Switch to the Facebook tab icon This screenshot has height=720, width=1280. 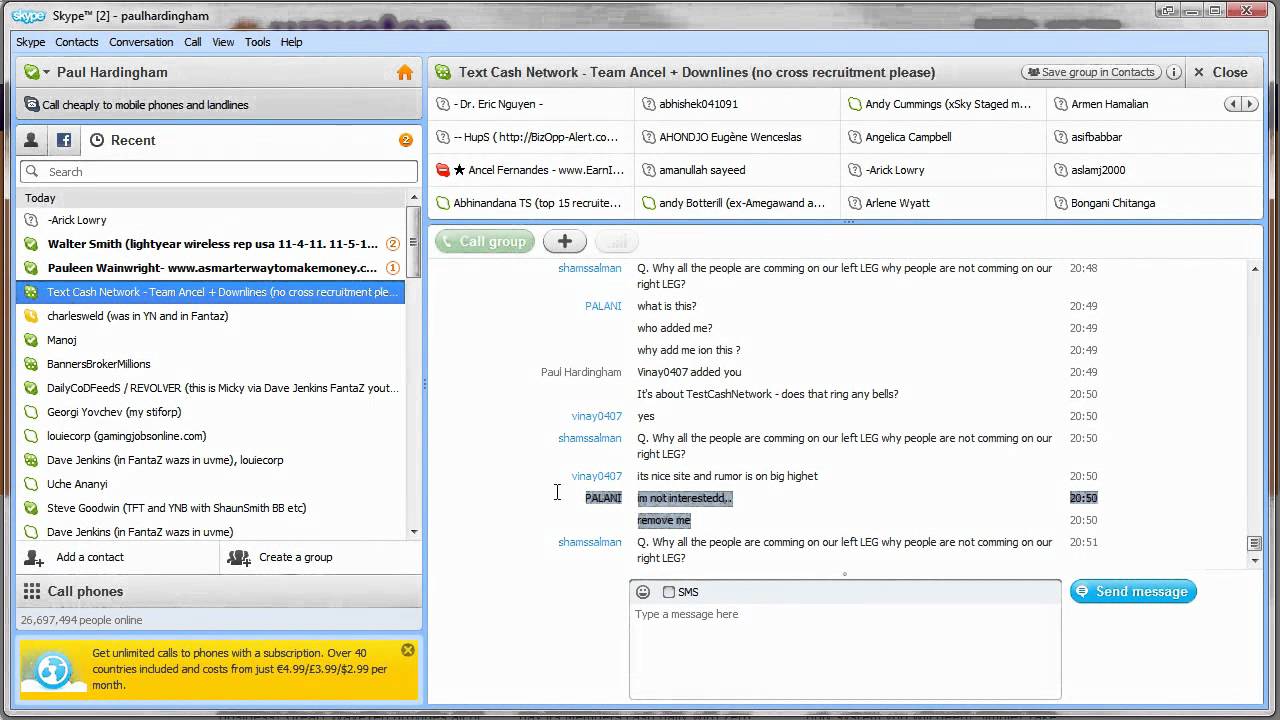tap(63, 140)
